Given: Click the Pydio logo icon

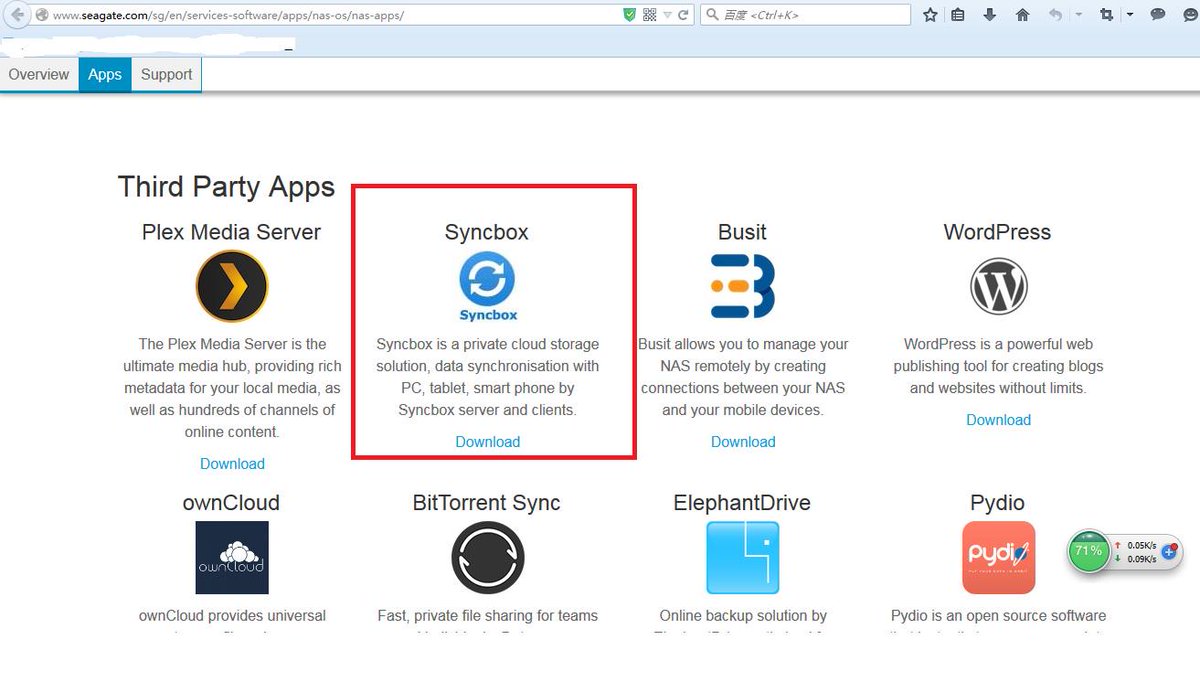Looking at the screenshot, I should pos(998,558).
